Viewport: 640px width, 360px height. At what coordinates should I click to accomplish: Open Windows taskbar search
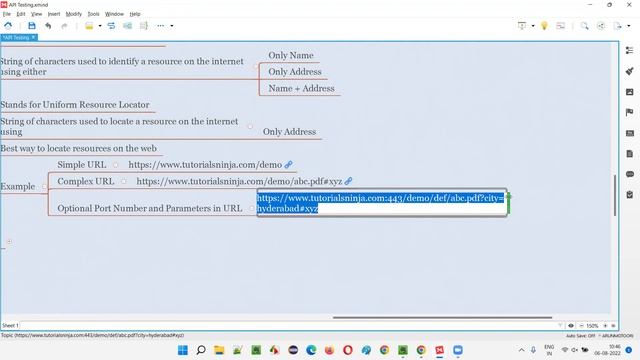(201, 350)
